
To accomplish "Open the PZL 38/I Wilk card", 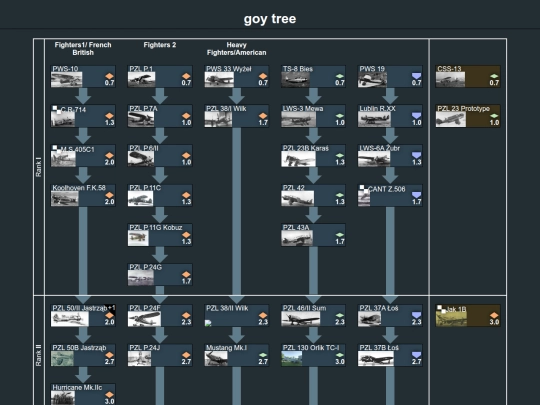I will coord(237,116).
